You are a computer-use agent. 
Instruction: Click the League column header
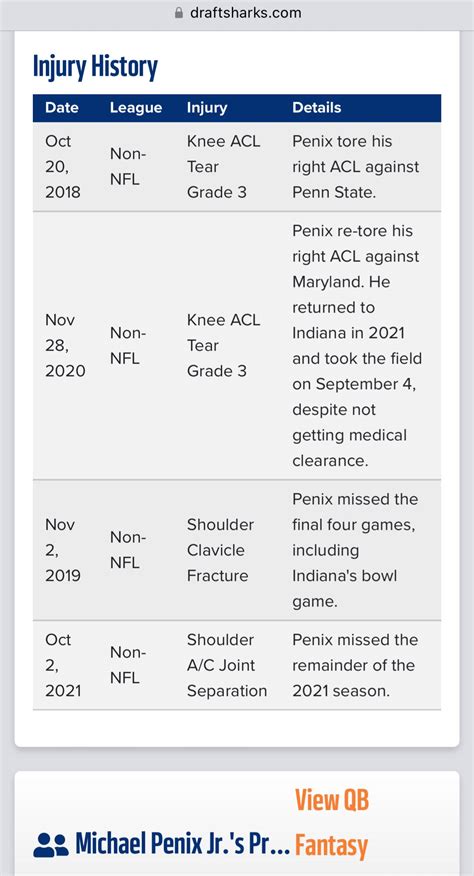[x=136, y=108]
